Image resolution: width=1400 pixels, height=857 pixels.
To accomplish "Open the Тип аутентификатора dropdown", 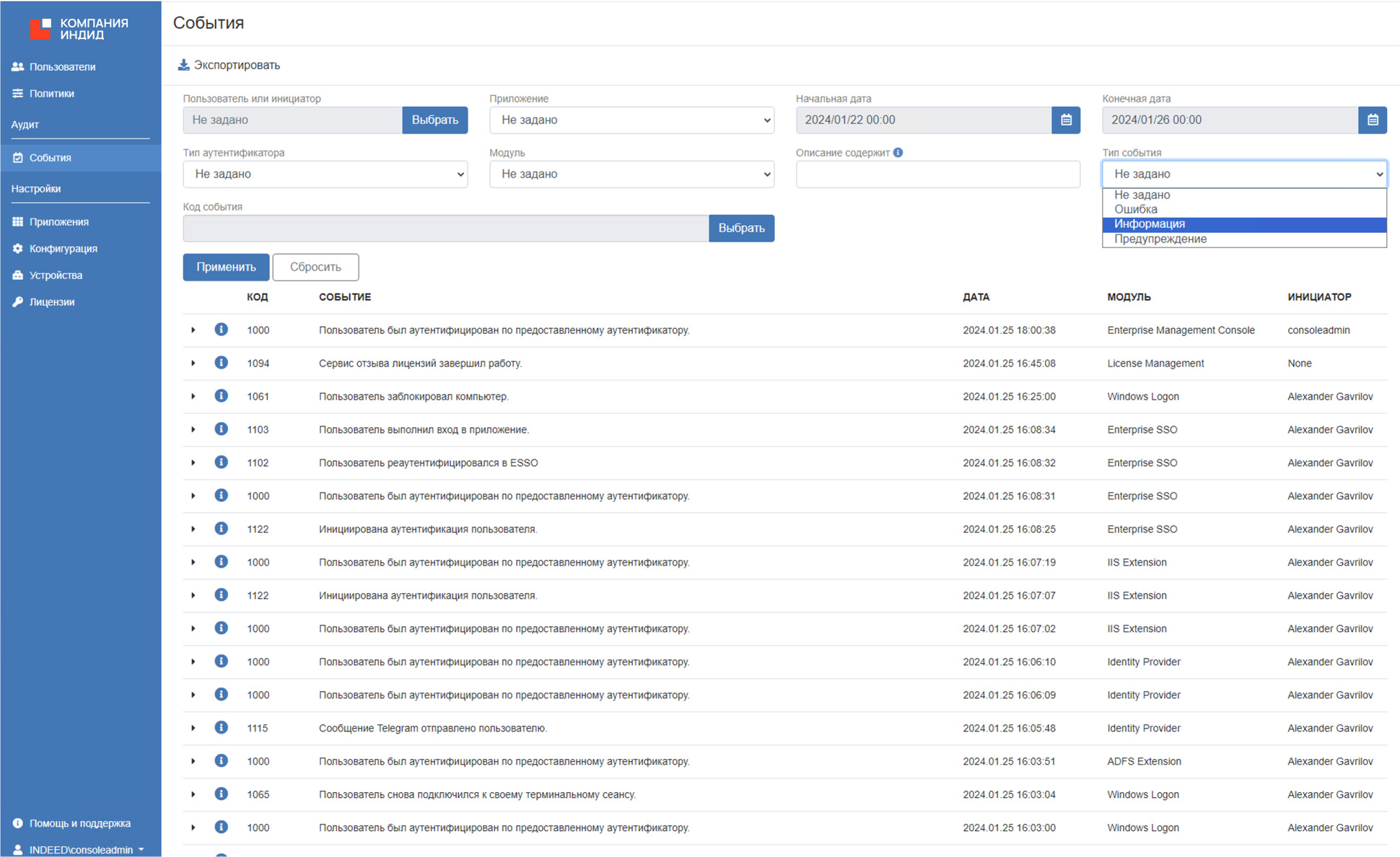I will (325, 174).
